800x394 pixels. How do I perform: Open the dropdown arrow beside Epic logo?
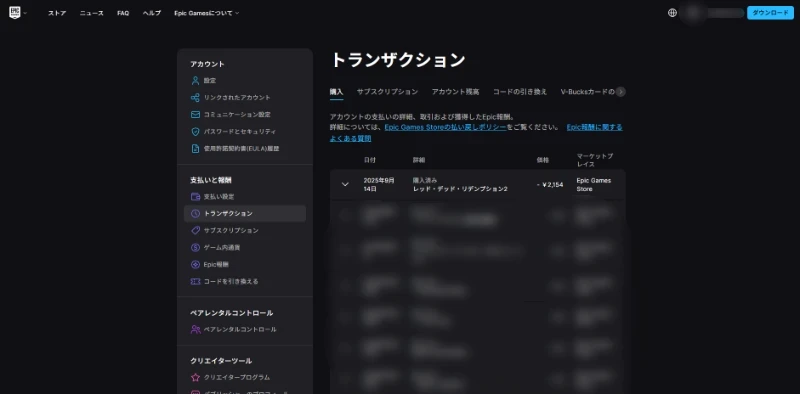(x=25, y=13)
